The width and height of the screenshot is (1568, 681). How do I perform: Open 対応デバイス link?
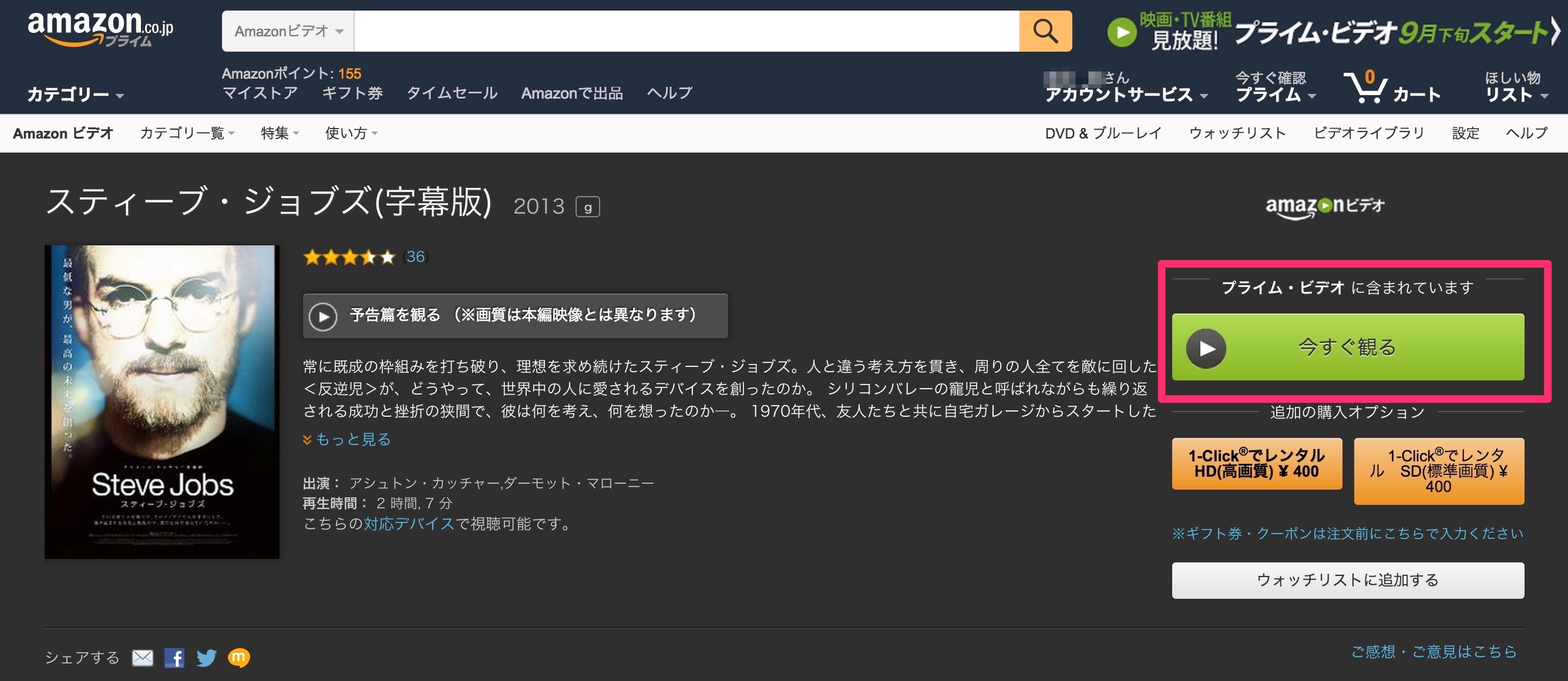coord(409,524)
